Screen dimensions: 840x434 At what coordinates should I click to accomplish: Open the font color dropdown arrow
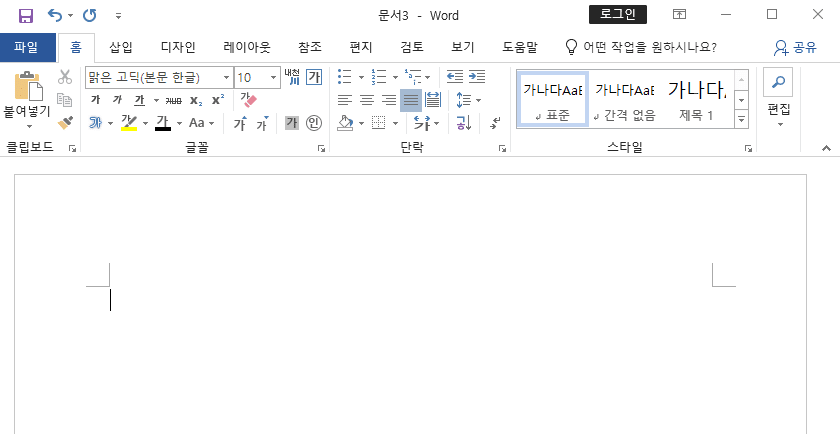click(x=179, y=123)
